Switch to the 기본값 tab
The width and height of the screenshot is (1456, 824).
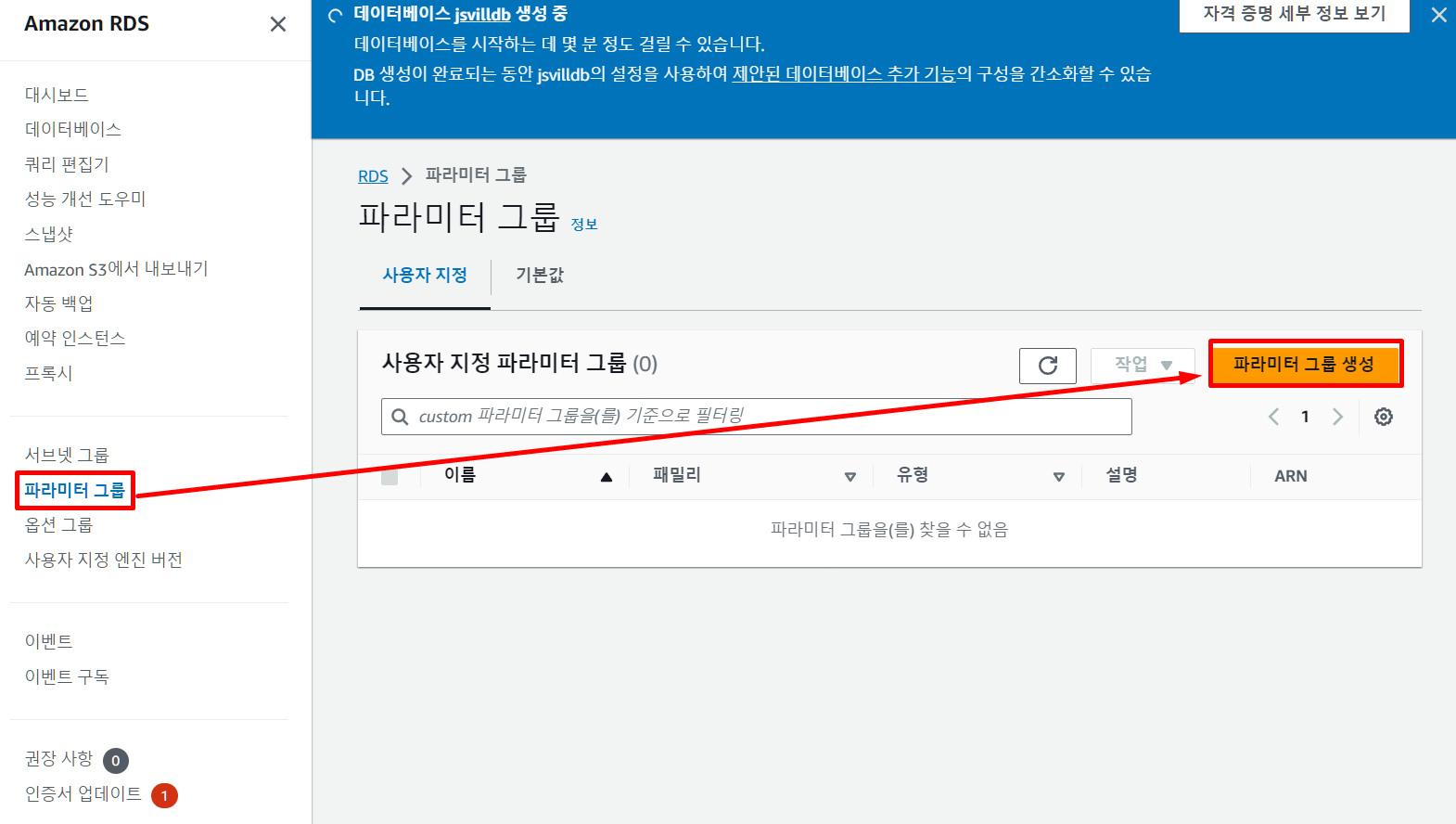[x=540, y=276]
